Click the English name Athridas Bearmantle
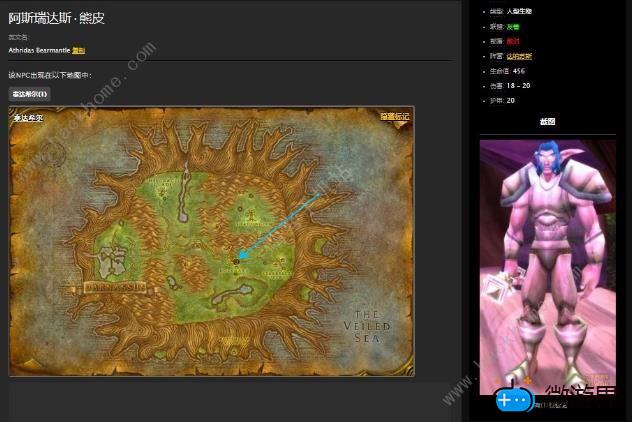This screenshot has height=422, width=632. click(39, 50)
